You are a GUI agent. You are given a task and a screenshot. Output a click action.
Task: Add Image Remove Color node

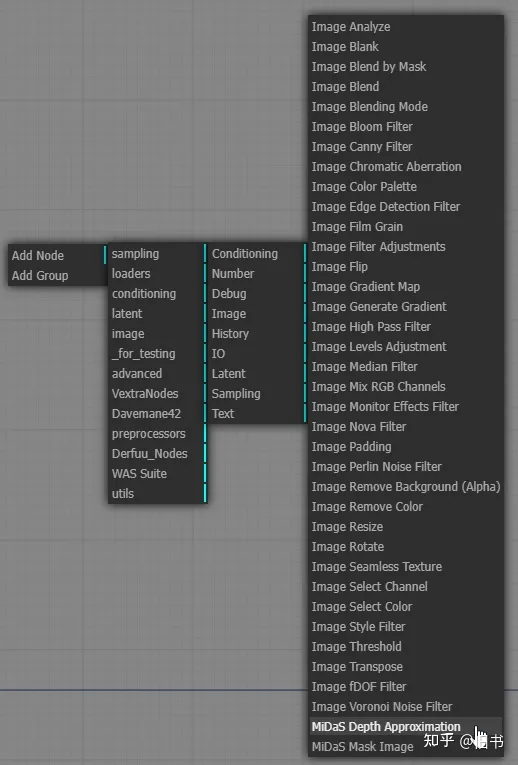(x=406, y=507)
